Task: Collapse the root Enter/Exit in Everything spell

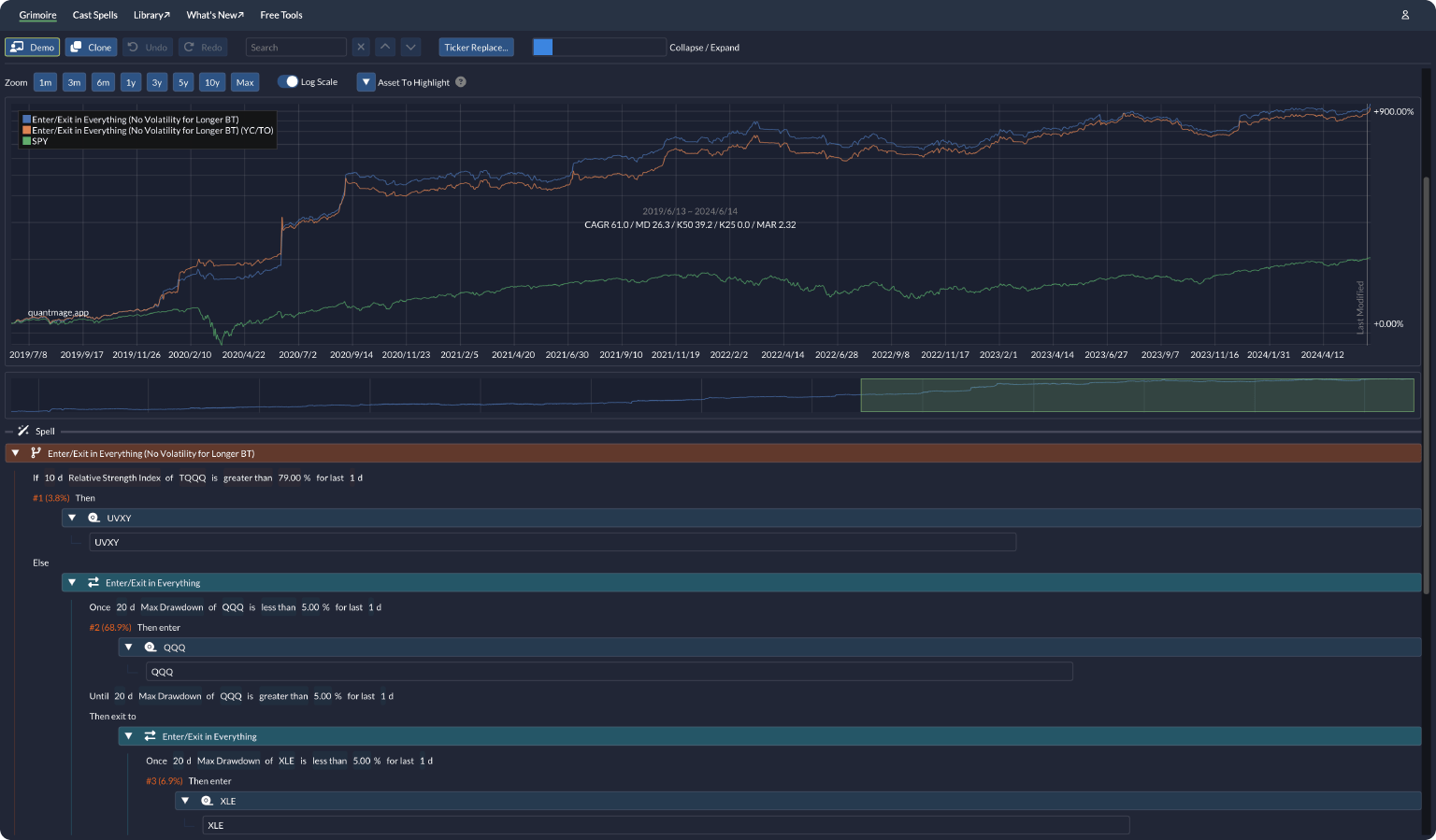Action: (15, 453)
